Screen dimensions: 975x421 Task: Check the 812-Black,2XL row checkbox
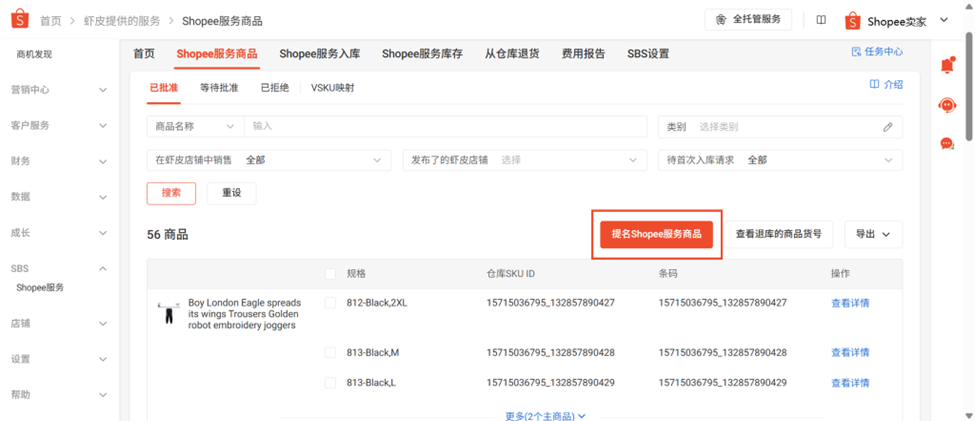[x=330, y=303]
